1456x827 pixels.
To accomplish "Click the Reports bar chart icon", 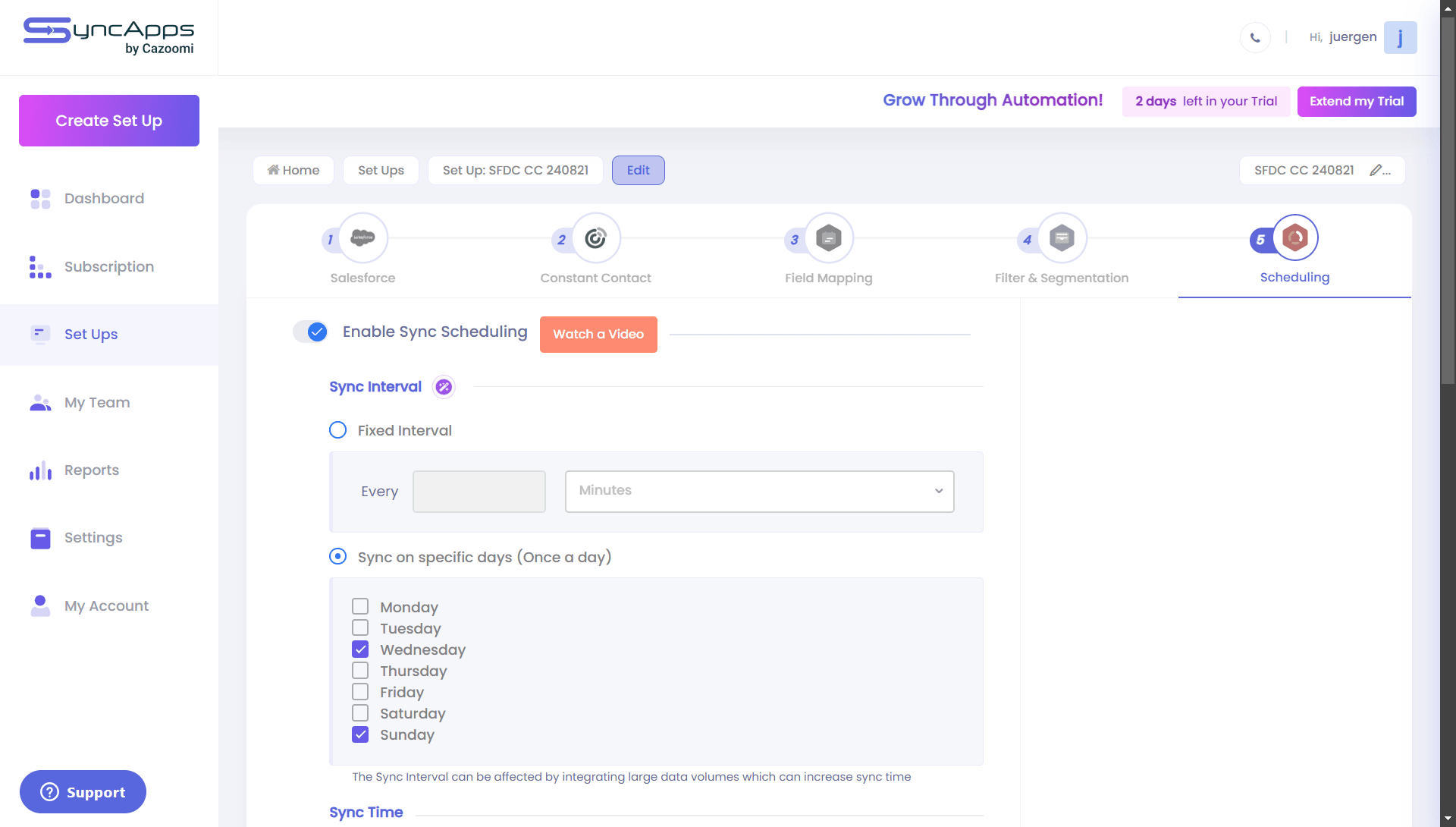I will tap(40, 470).
